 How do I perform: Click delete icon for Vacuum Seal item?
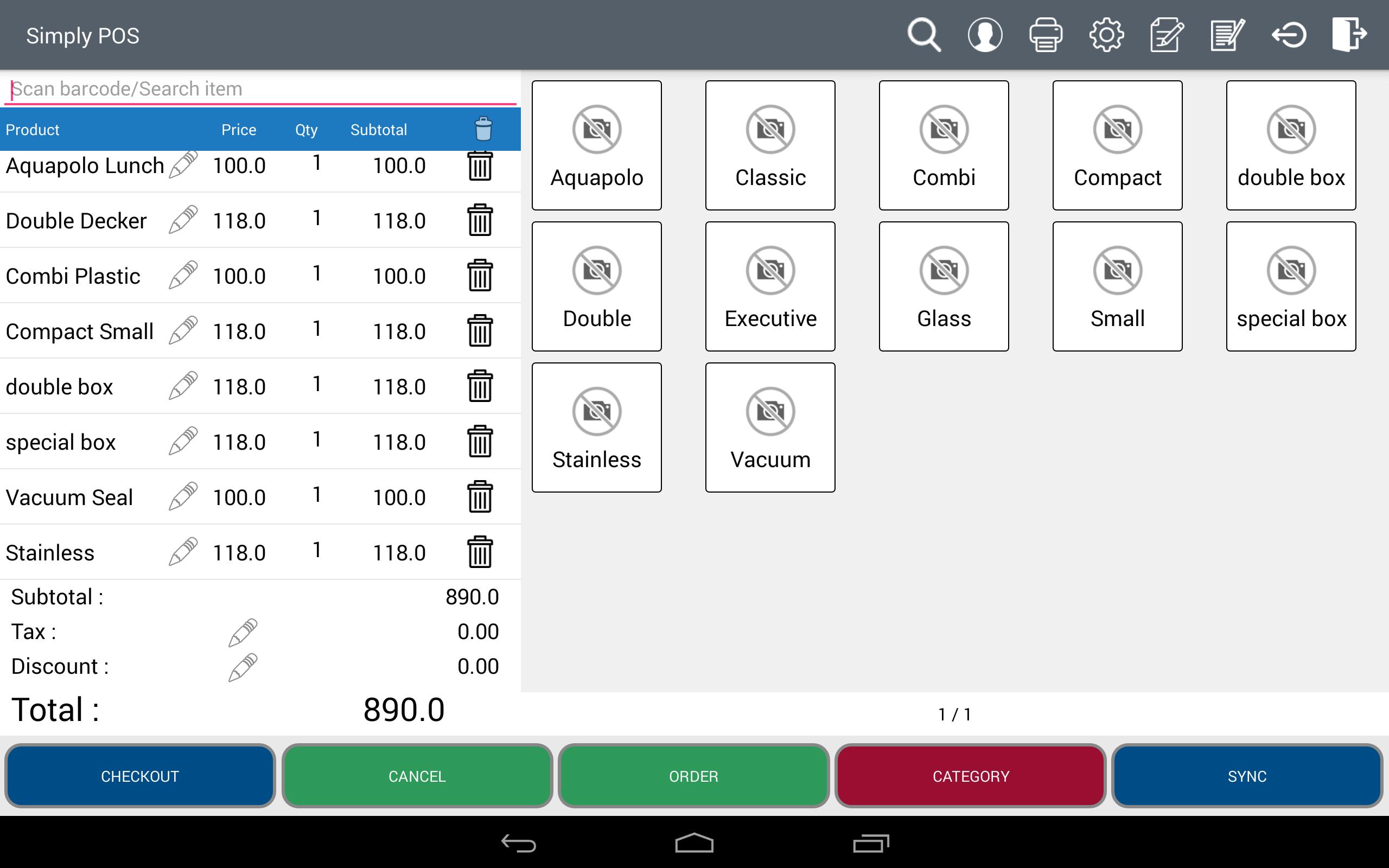[480, 497]
